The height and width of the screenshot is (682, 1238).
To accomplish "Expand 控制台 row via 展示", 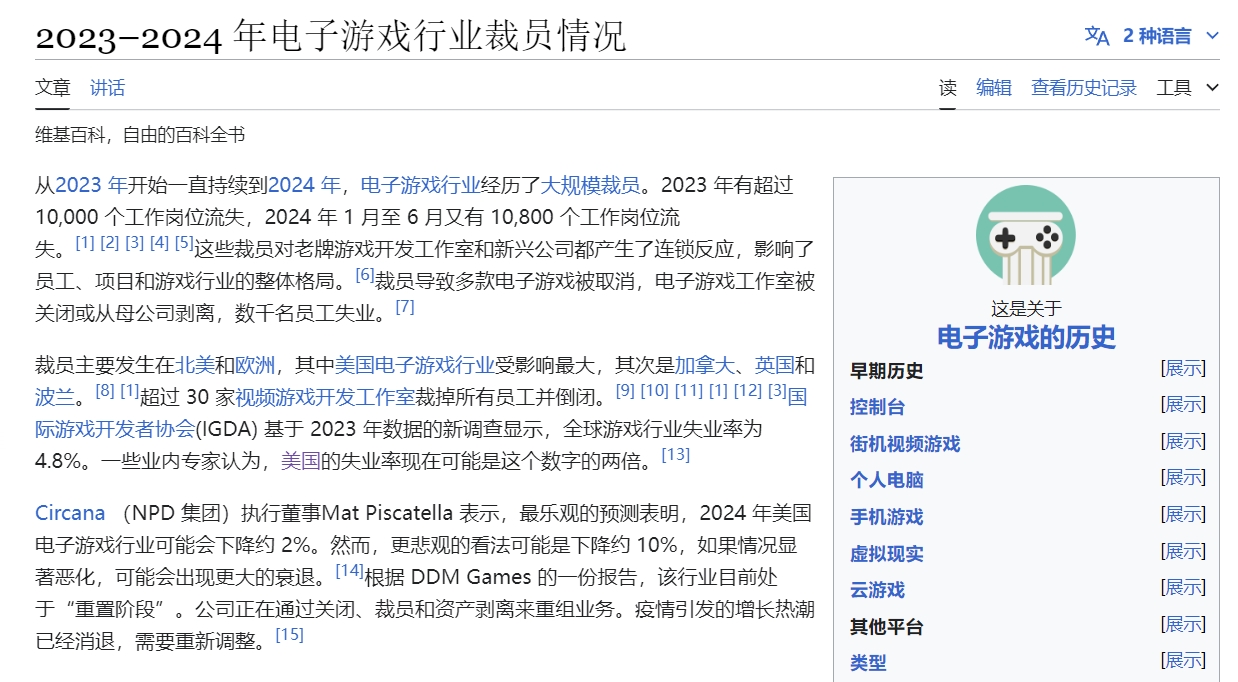I will tap(1183, 405).
